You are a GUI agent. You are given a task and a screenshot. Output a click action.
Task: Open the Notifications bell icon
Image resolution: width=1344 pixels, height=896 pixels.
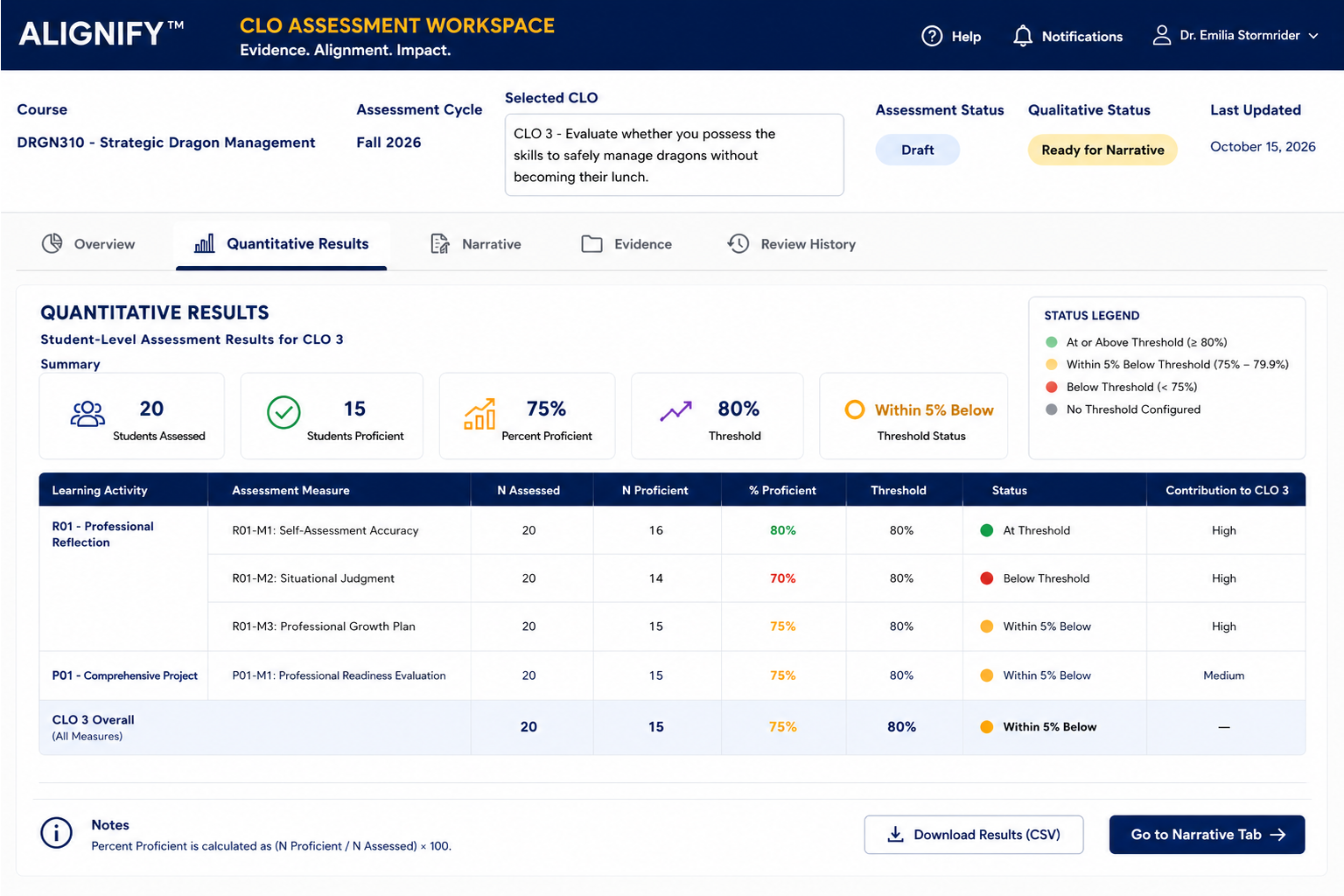[1022, 36]
